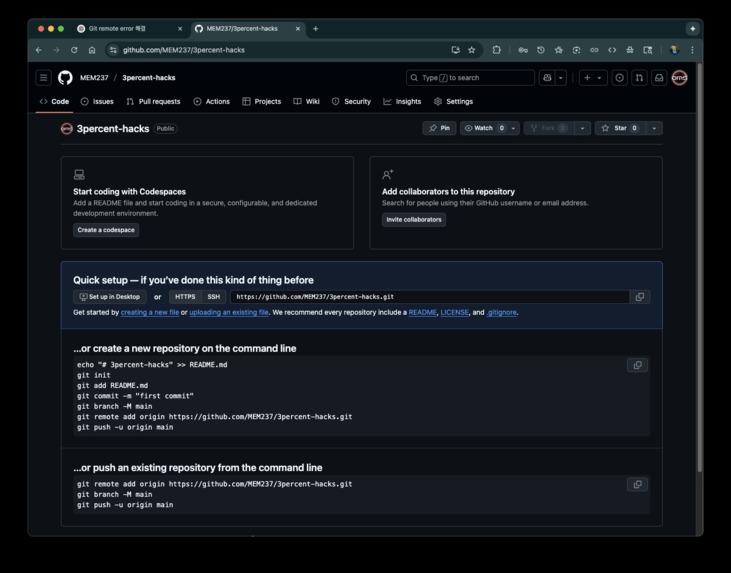Viewport: 731px width, 573px height.
Task: Click the repository clone URL field
Action: click(x=429, y=297)
